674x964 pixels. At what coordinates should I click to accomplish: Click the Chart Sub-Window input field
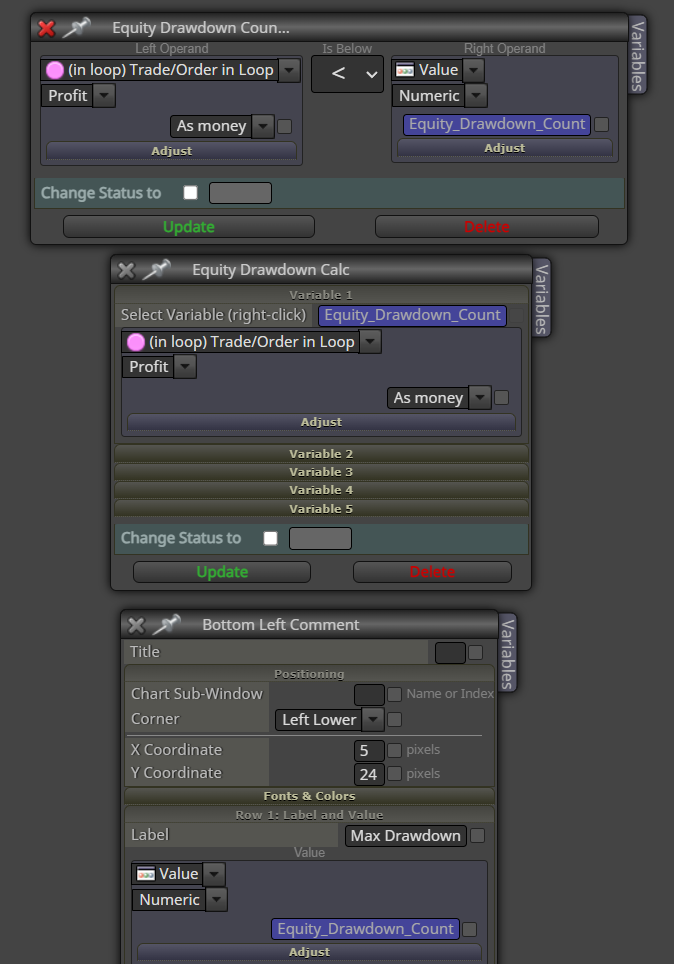tap(369, 695)
